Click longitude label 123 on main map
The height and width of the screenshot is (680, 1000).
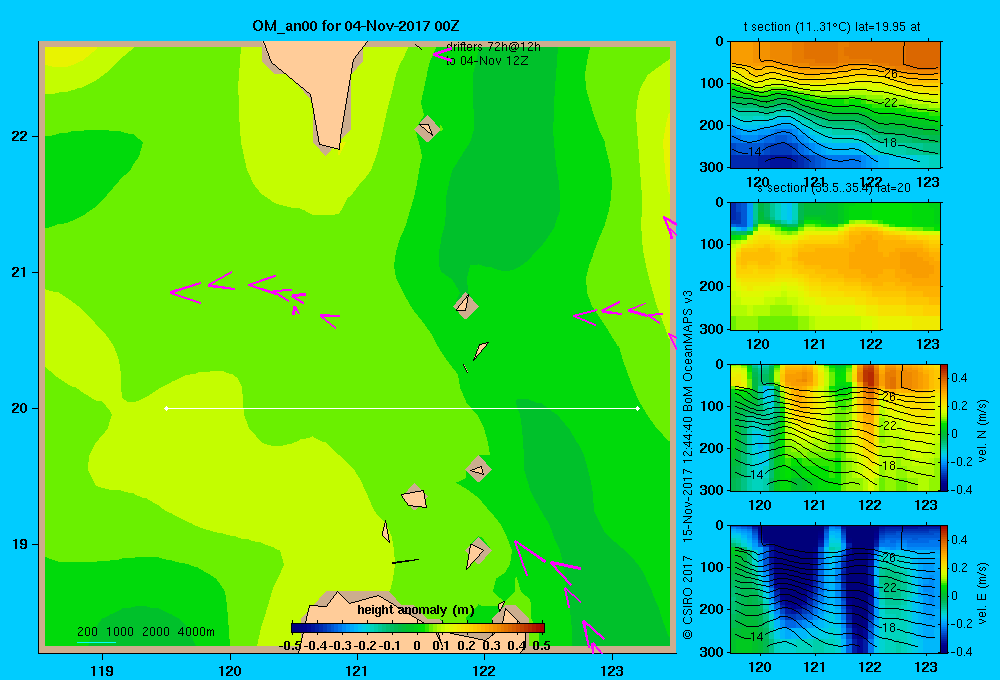pos(612,670)
